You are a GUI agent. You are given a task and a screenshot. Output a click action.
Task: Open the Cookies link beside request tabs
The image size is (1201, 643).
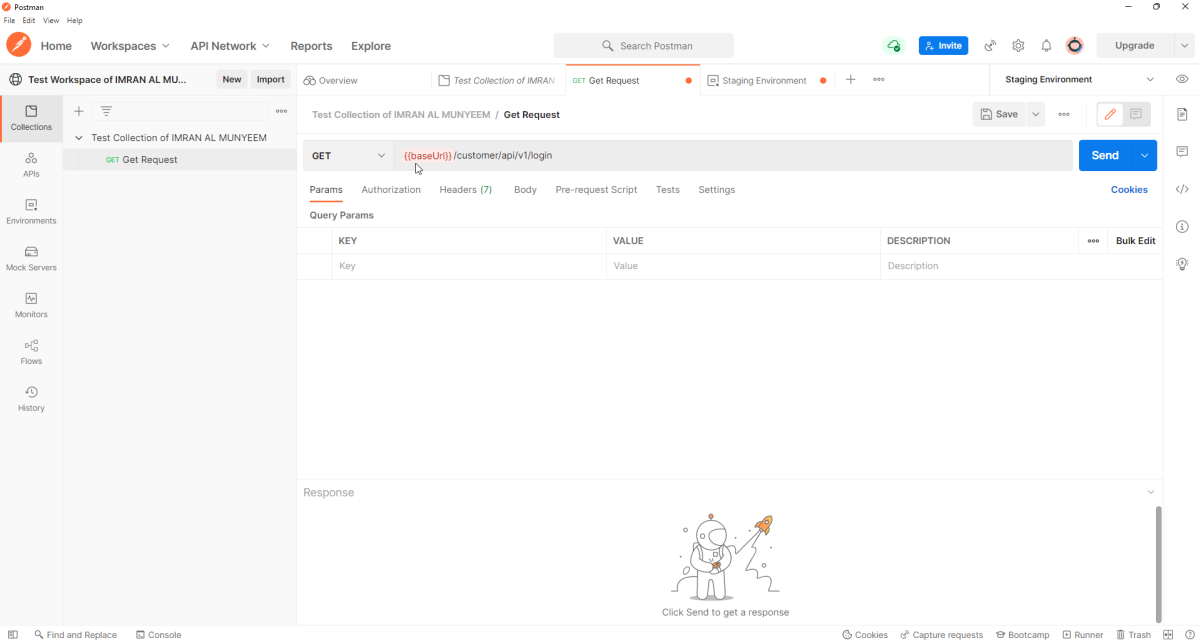(1129, 190)
